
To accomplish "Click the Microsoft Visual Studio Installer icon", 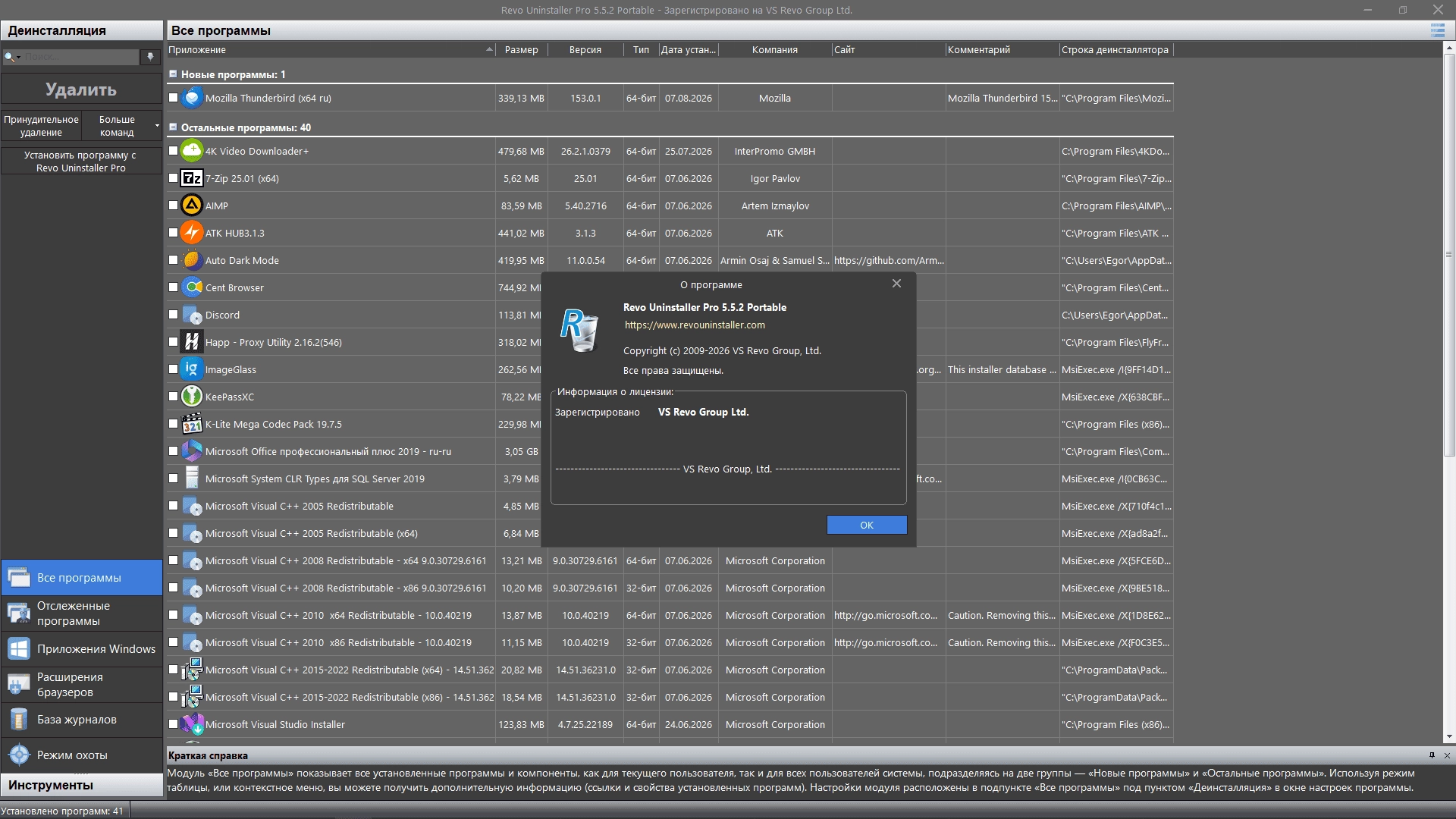I will click(192, 724).
